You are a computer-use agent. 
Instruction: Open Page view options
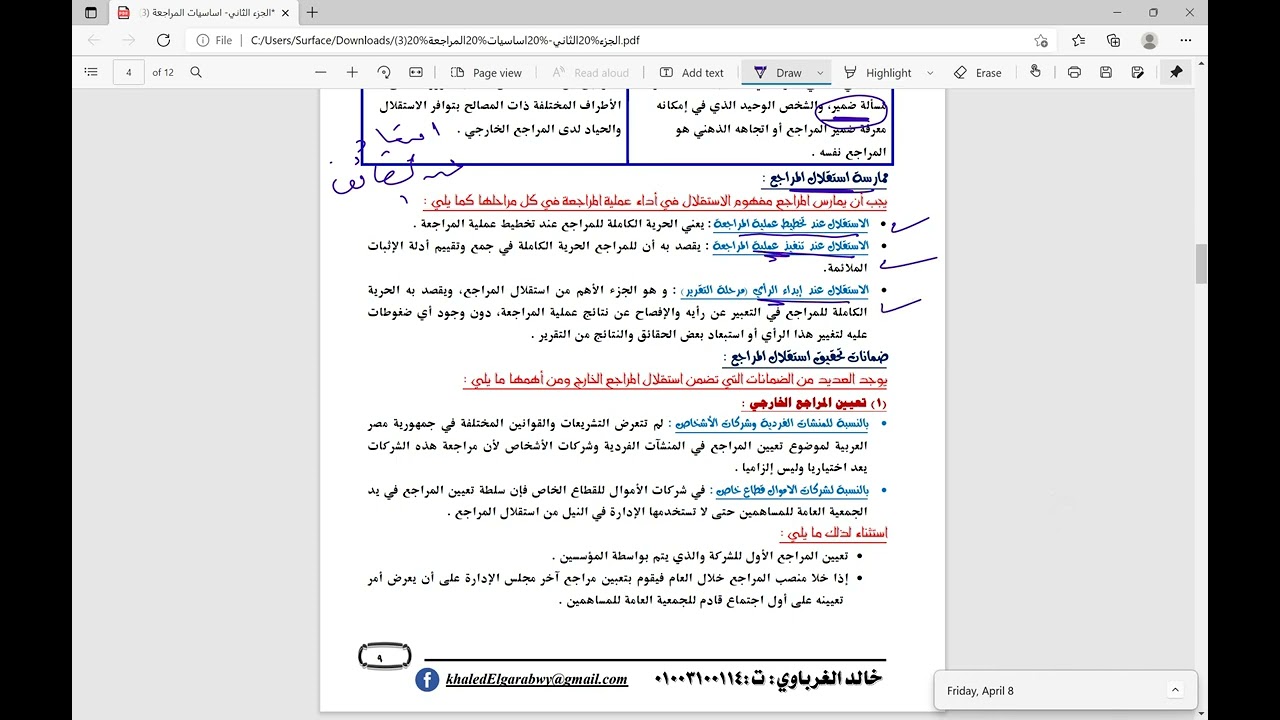[486, 72]
